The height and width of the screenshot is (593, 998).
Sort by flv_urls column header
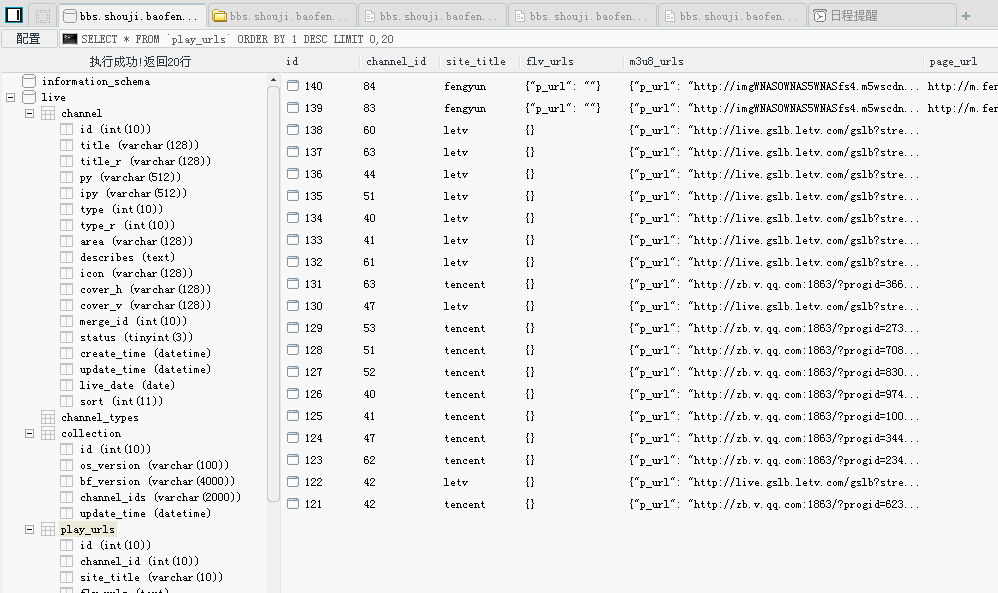(550, 62)
